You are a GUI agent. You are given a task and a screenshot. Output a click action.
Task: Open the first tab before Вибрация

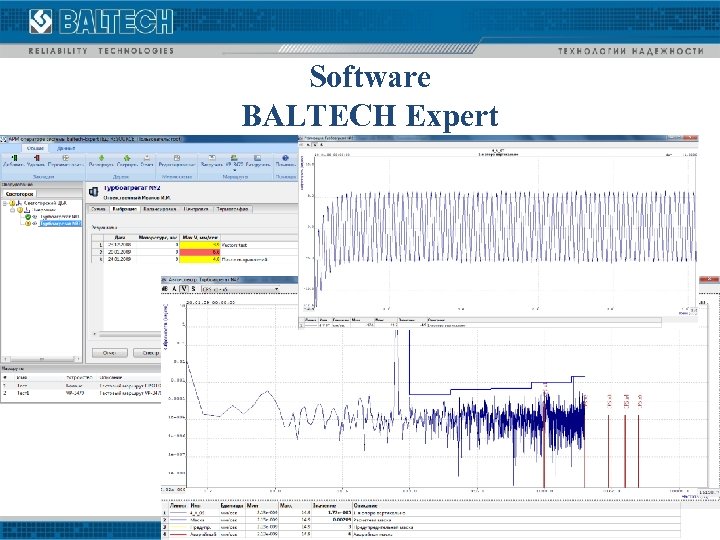click(x=98, y=209)
